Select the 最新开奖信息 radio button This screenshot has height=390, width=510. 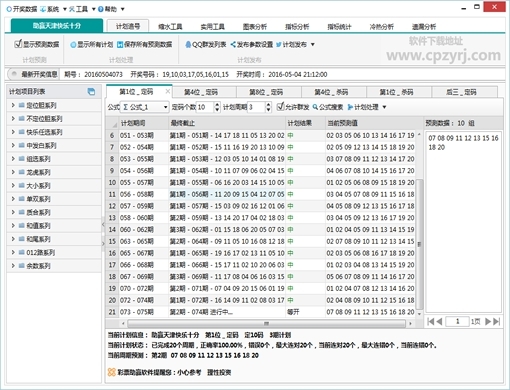[14, 74]
